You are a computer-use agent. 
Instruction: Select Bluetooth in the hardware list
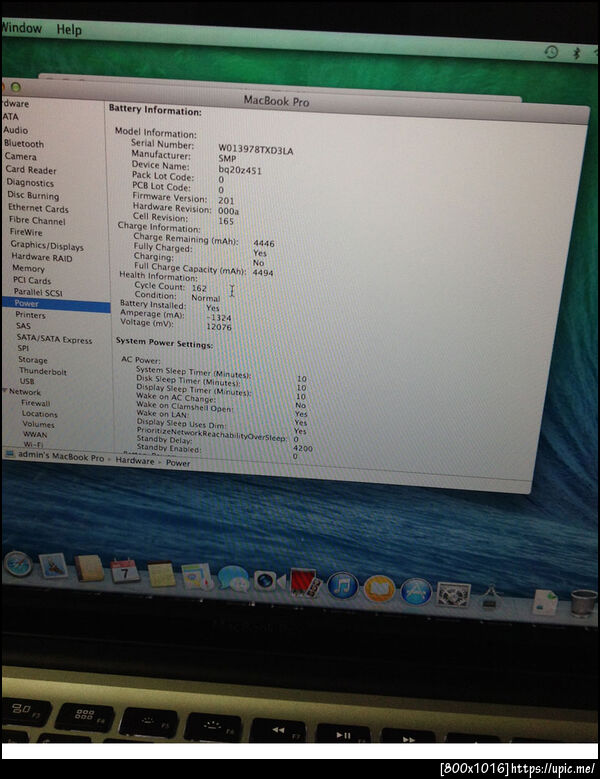pos(24,144)
